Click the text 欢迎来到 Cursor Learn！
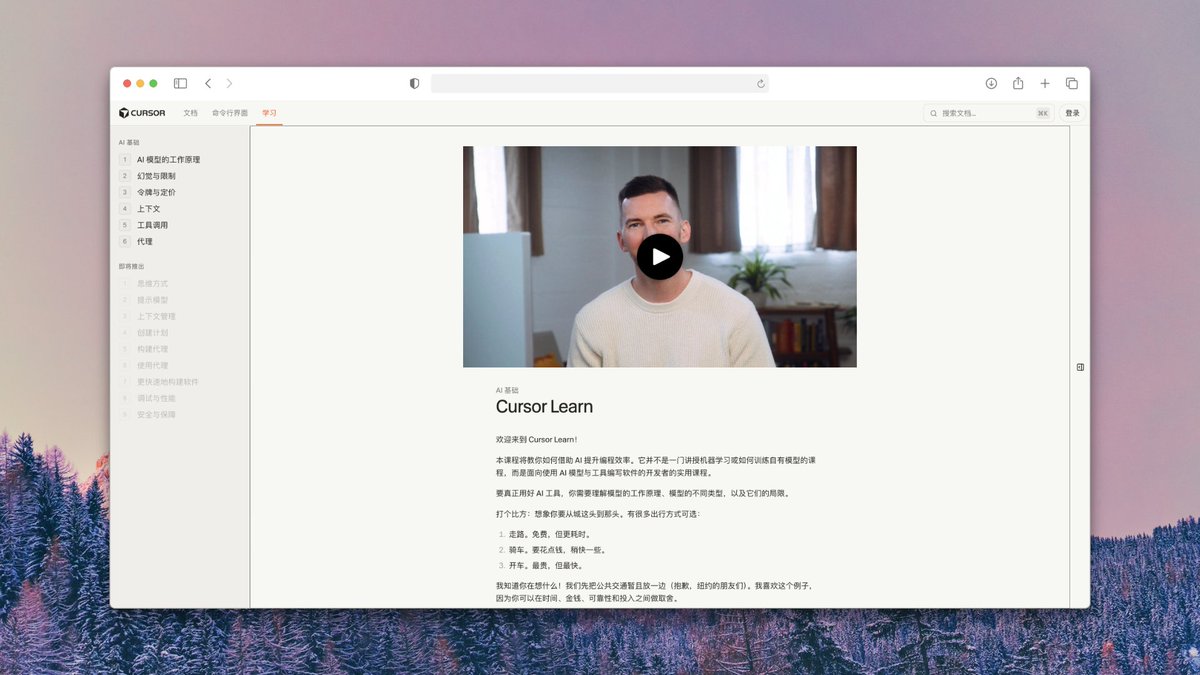The image size is (1200, 675). pos(536,439)
